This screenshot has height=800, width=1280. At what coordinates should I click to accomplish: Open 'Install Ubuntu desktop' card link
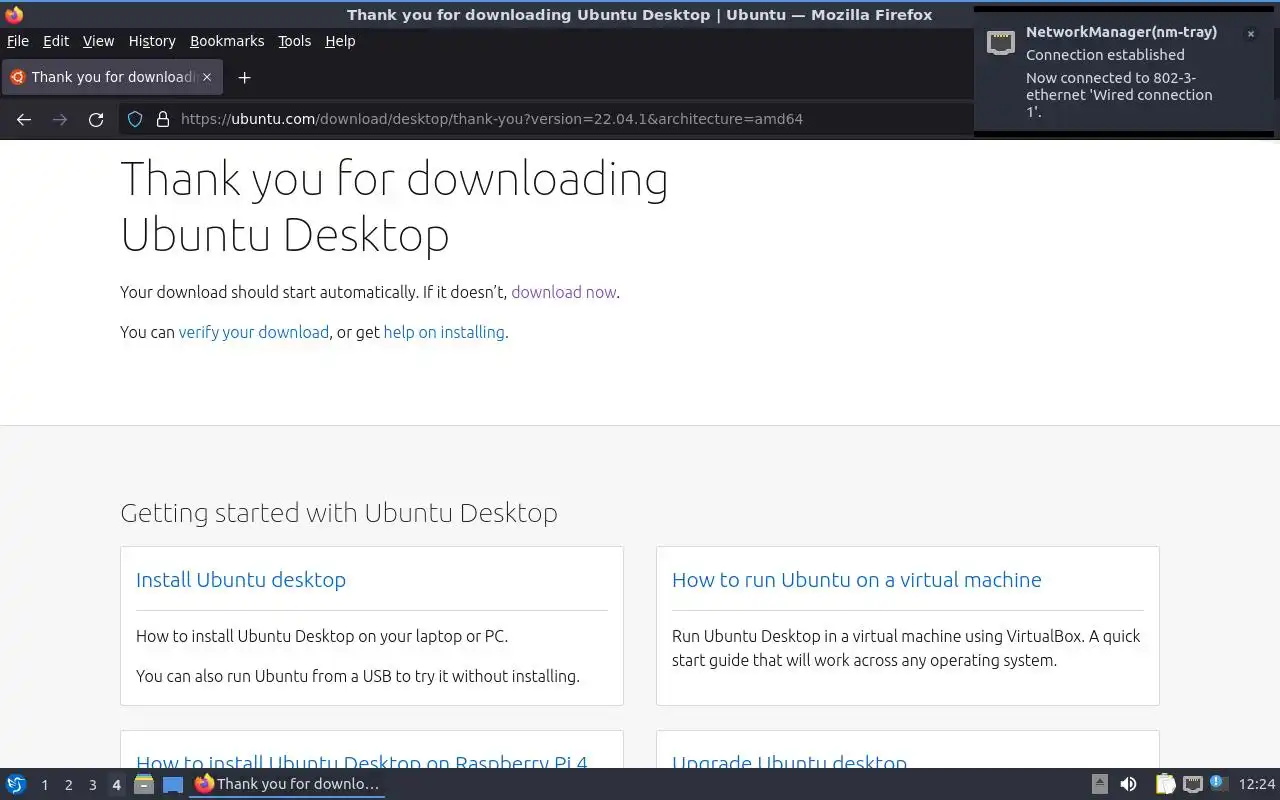pos(241,580)
